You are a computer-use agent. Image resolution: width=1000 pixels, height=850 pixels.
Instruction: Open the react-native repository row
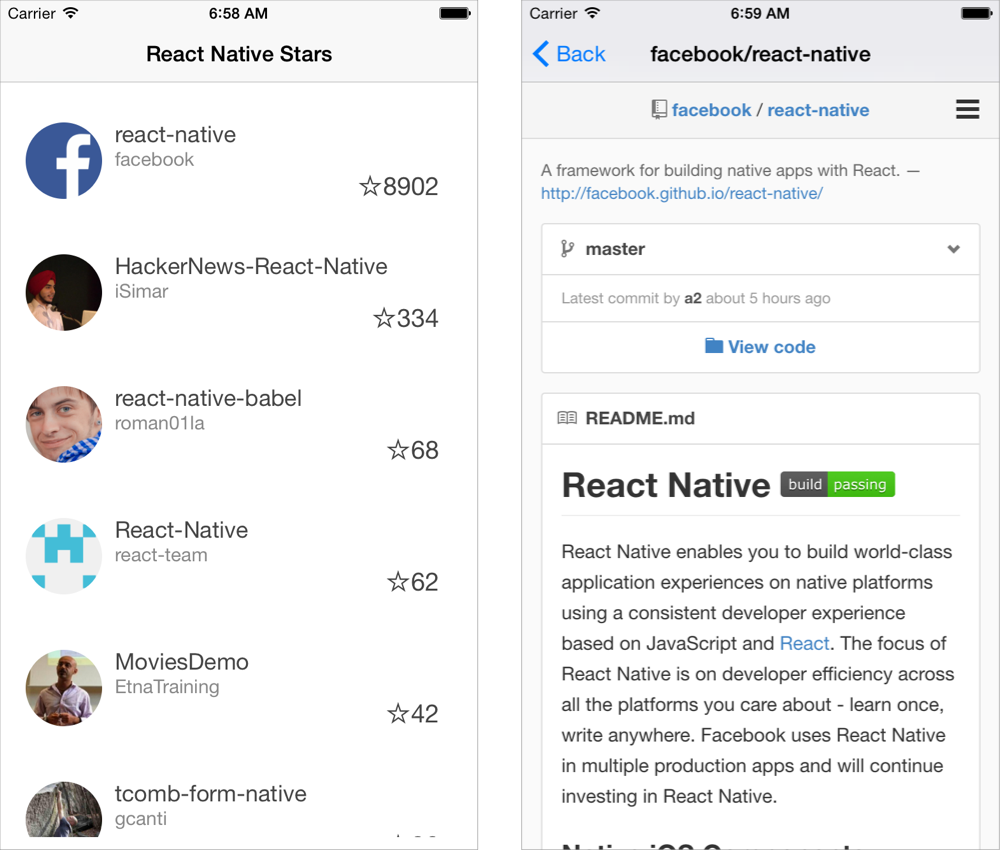pos(239,161)
